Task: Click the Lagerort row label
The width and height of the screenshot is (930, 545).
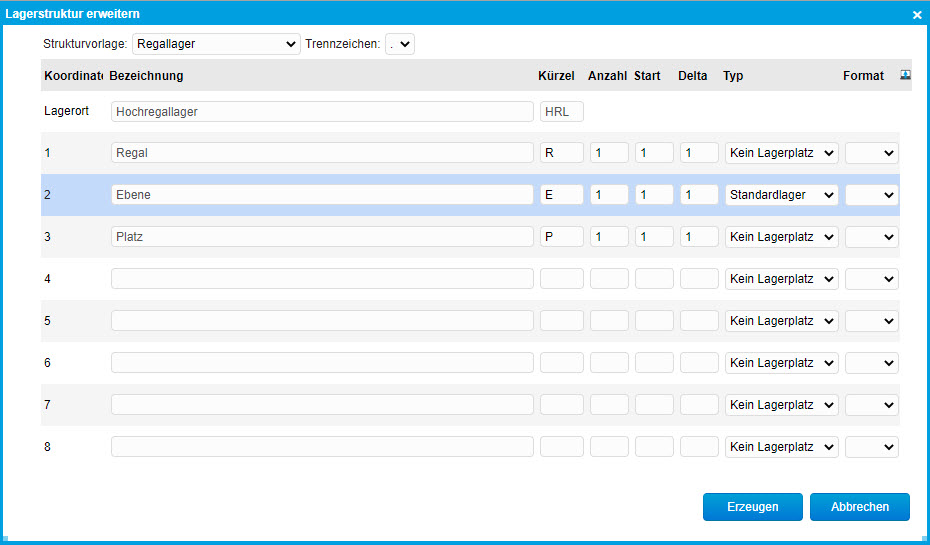Action: [66, 111]
